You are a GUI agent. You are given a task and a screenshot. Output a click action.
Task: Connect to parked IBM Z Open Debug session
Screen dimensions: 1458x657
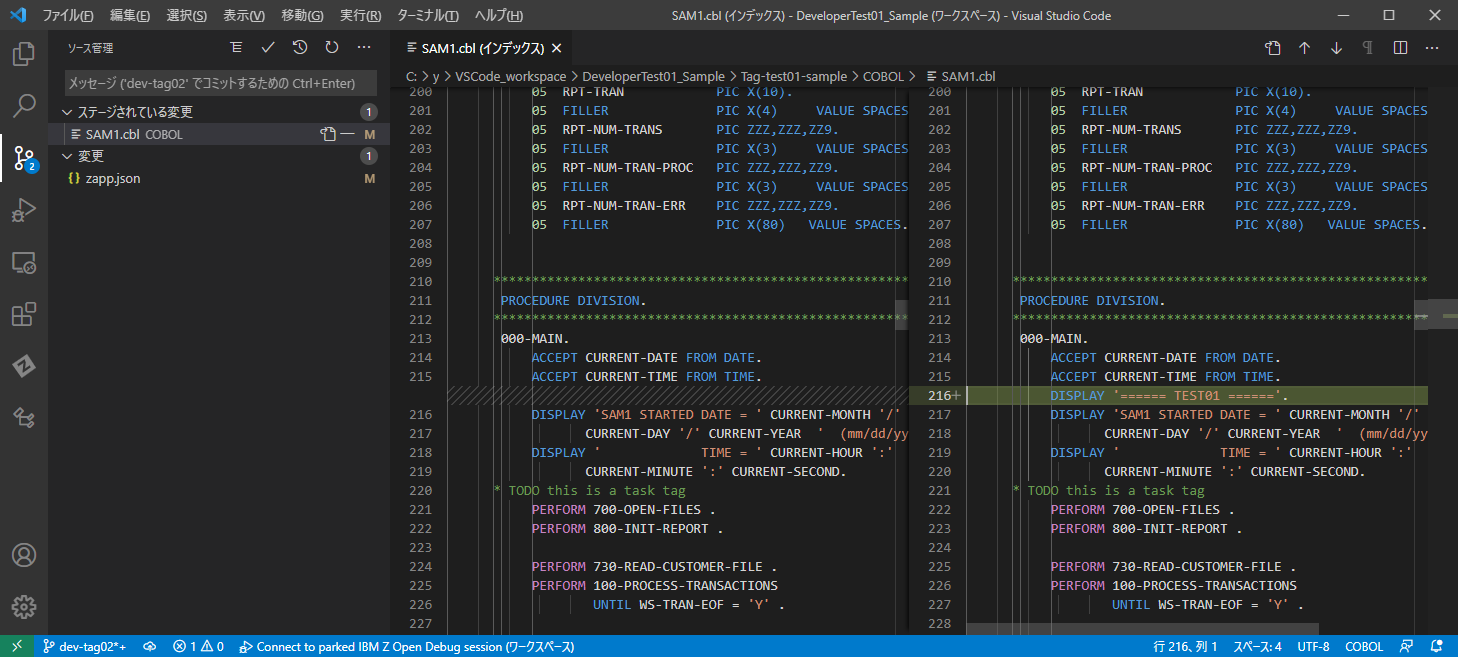407,646
